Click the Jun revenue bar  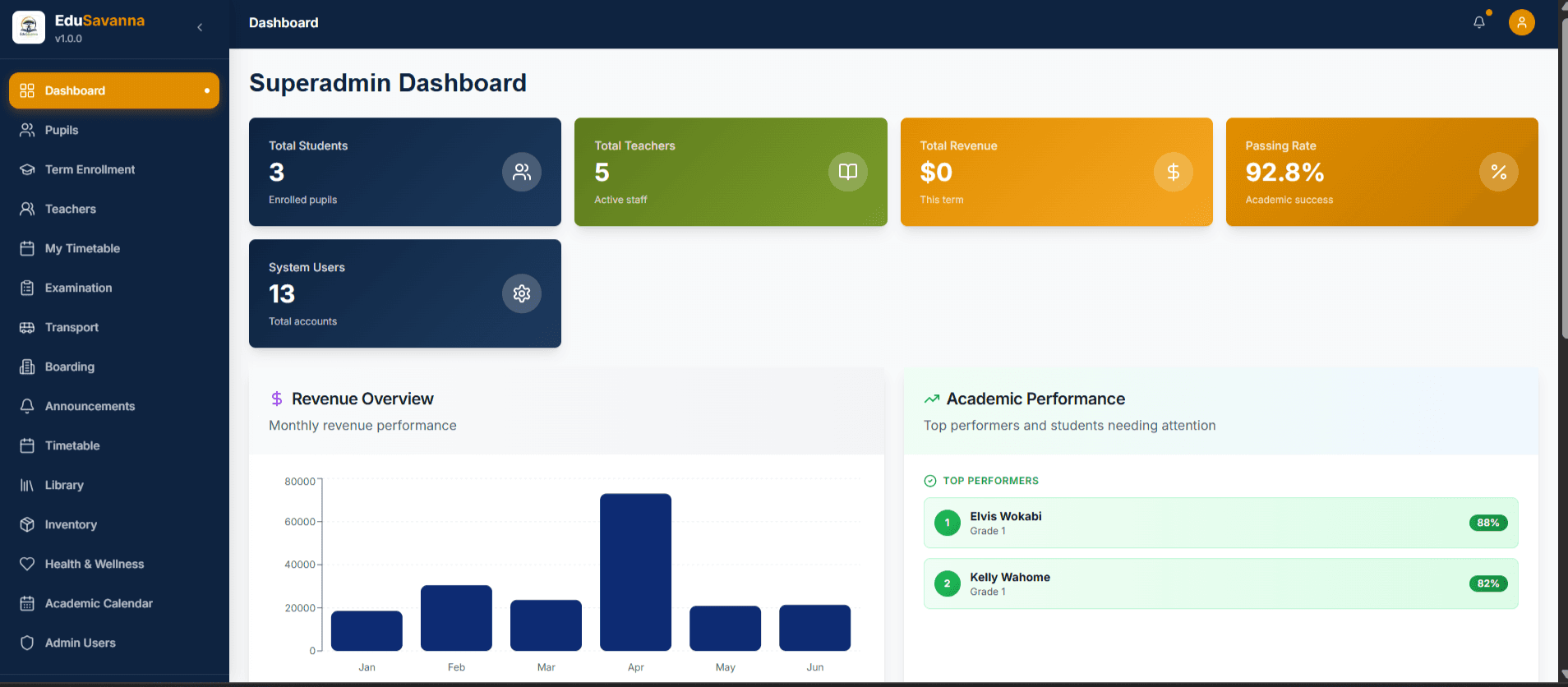tap(814, 628)
